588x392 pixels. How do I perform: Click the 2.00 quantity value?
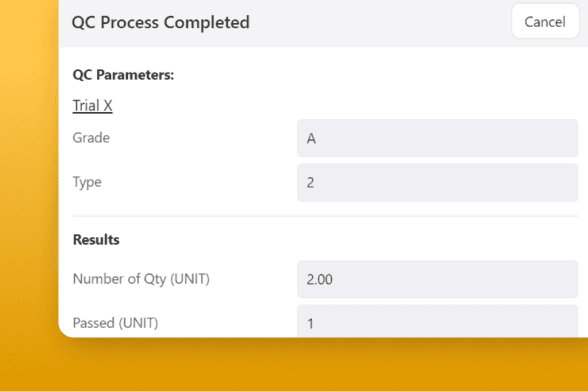(x=320, y=279)
